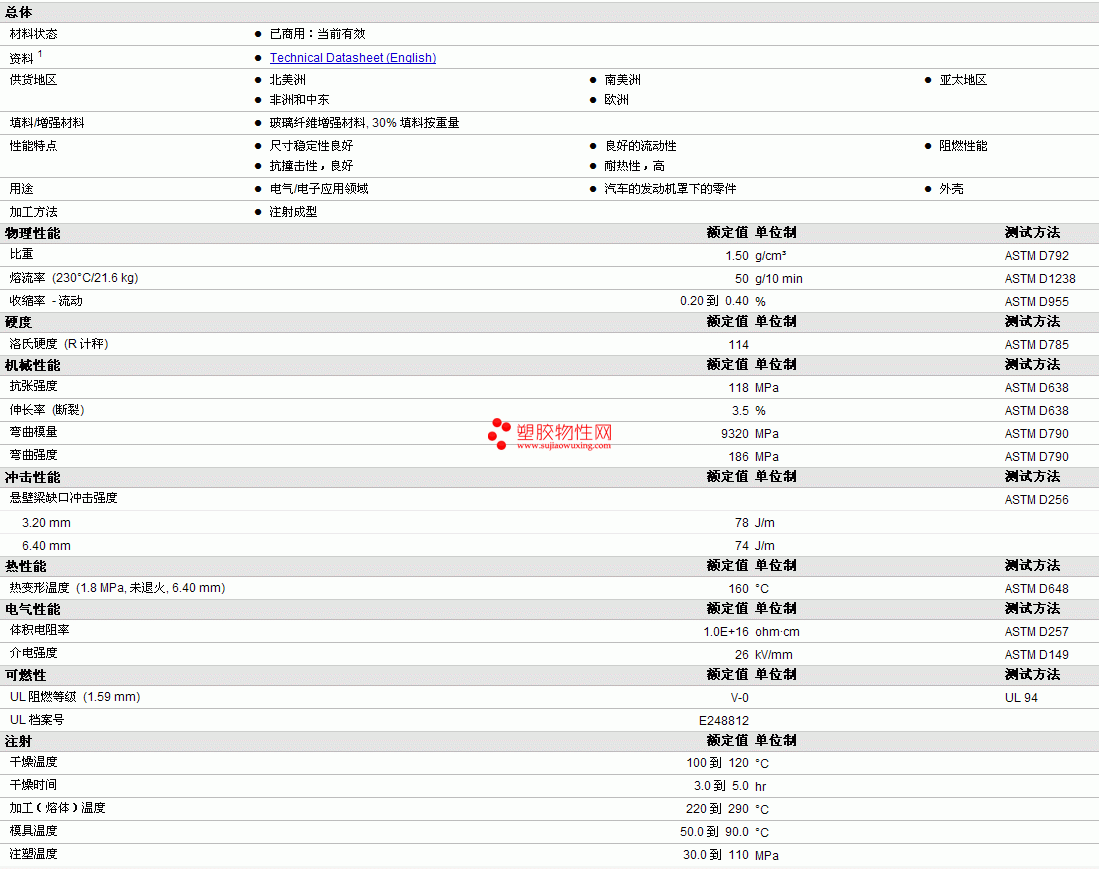Screen dimensions: 1099x869
Task: Click the 注射 section header
Action: 18,741
